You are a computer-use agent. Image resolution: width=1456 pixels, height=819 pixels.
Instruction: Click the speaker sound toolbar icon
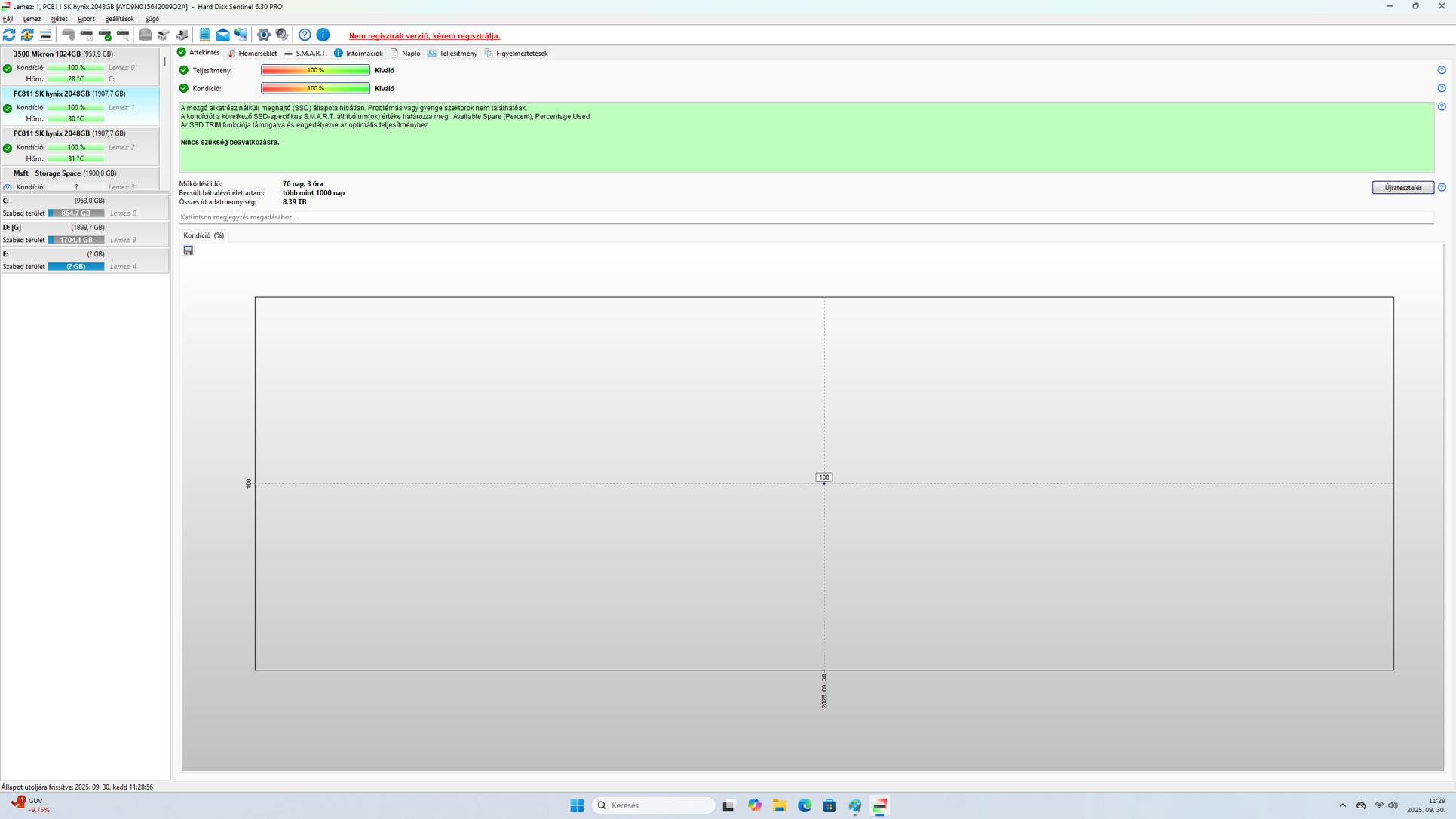(282, 35)
